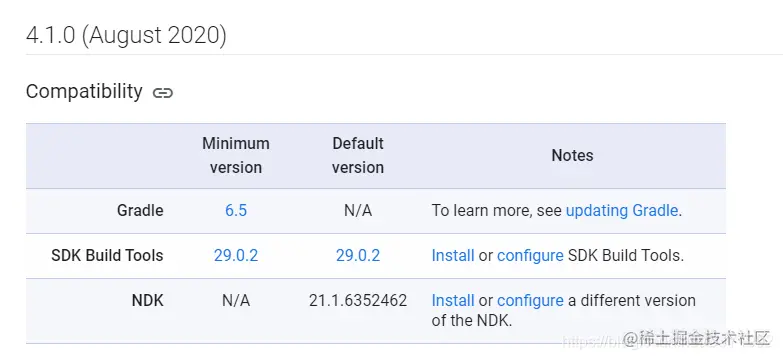The height and width of the screenshot is (360, 783).
Task: Click configure in the SDK Build Tools row
Action: (530, 256)
